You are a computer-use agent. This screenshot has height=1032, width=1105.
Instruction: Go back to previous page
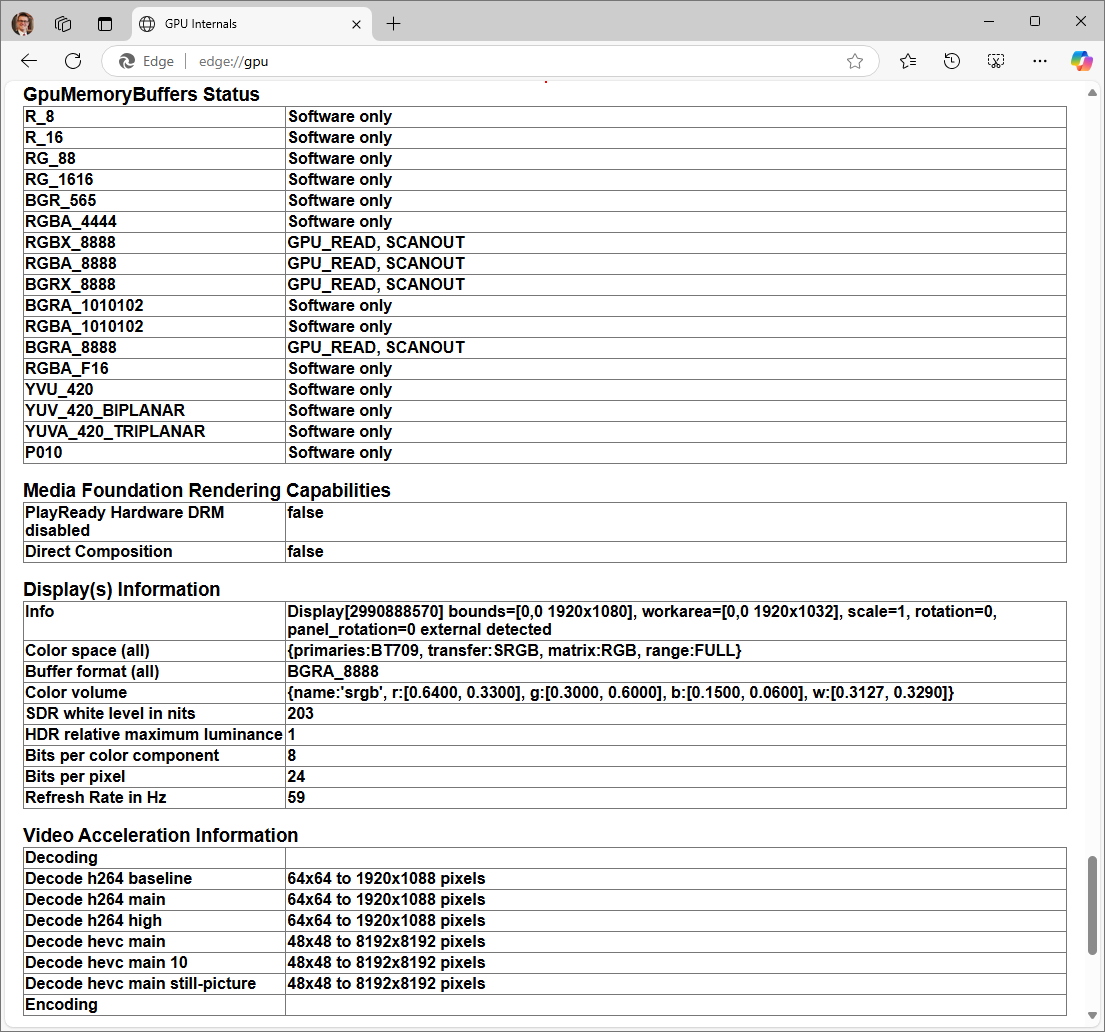coord(29,61)
